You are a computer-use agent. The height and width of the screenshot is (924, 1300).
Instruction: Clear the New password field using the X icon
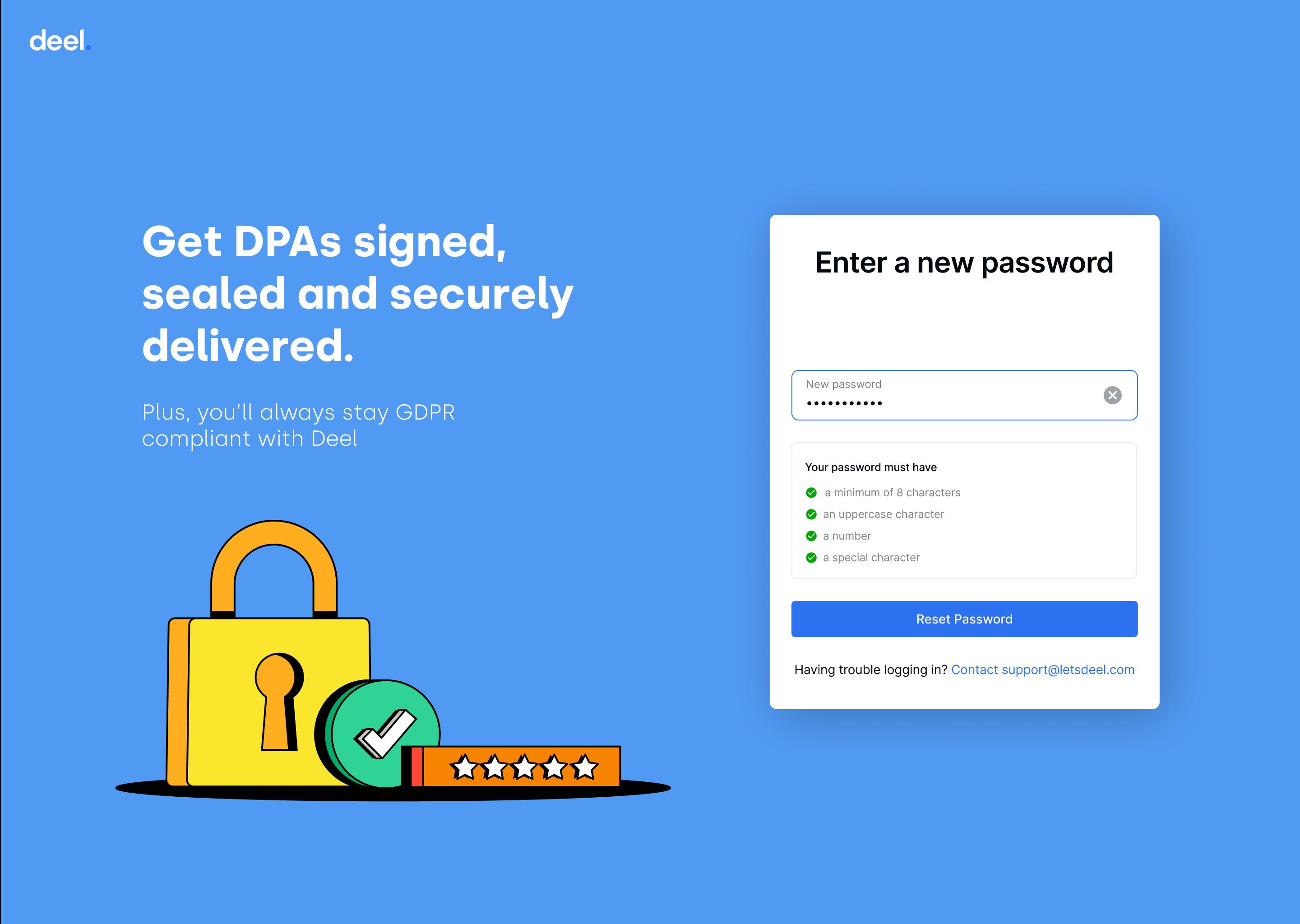click(x=1112, y=395)
